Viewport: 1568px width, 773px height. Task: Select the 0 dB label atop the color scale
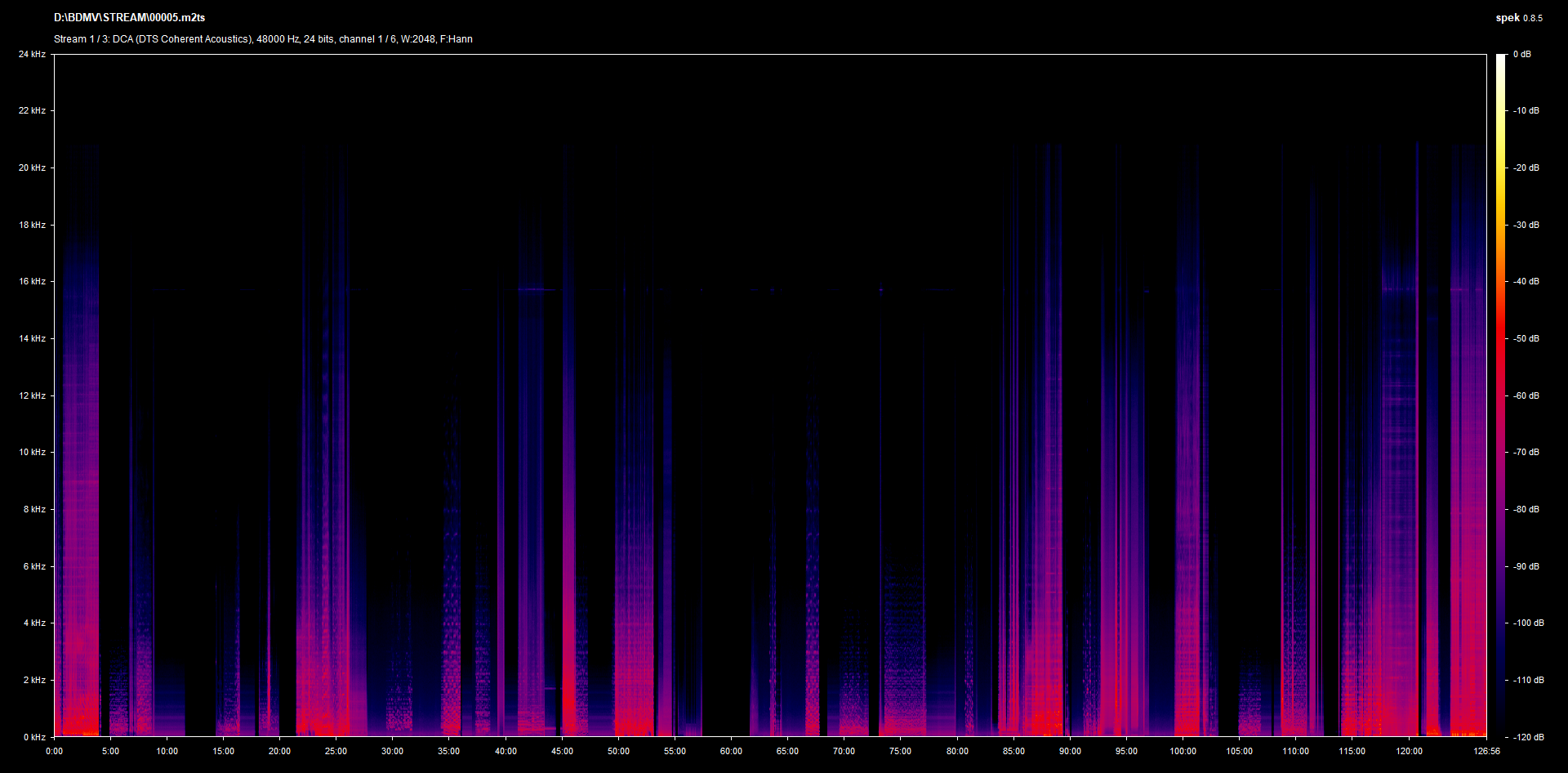point(1521,54)
